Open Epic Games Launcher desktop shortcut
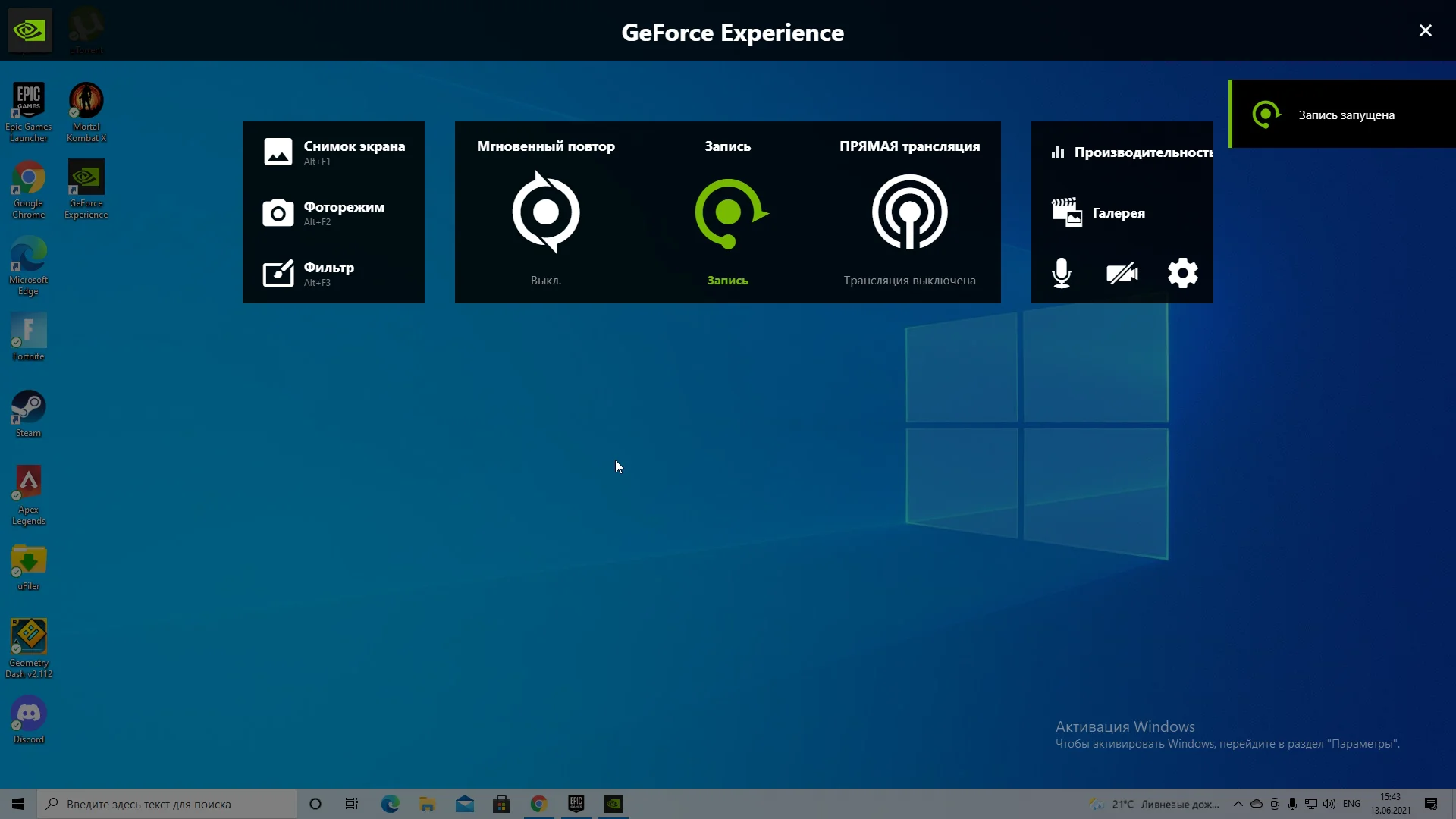 pos(29,112)
